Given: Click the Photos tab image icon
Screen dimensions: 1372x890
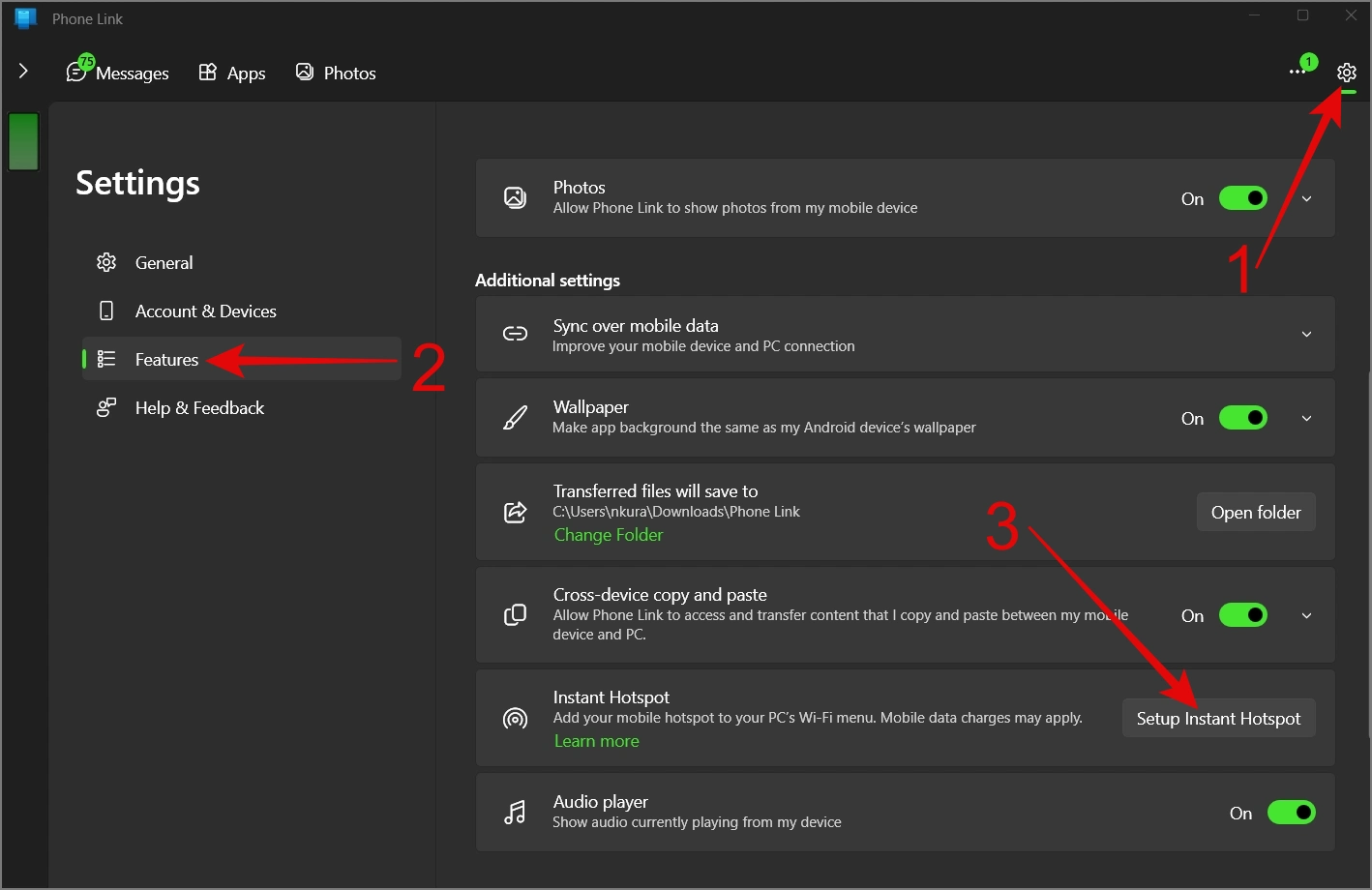Looking at the screenshot, I should tap(305, 72).
